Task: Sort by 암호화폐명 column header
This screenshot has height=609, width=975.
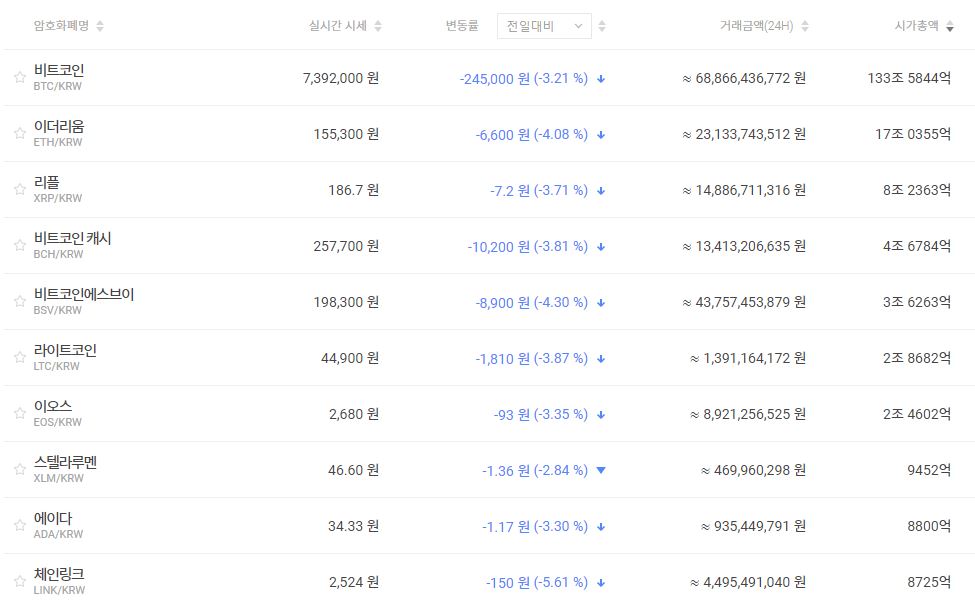Action: click(68, 26)
